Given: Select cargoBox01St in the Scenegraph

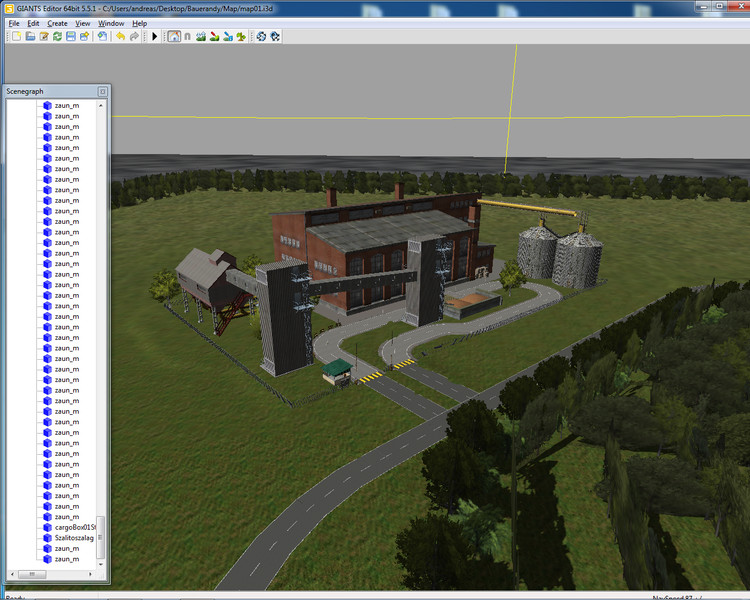Looking at the screenshot, I should (75, 527).
